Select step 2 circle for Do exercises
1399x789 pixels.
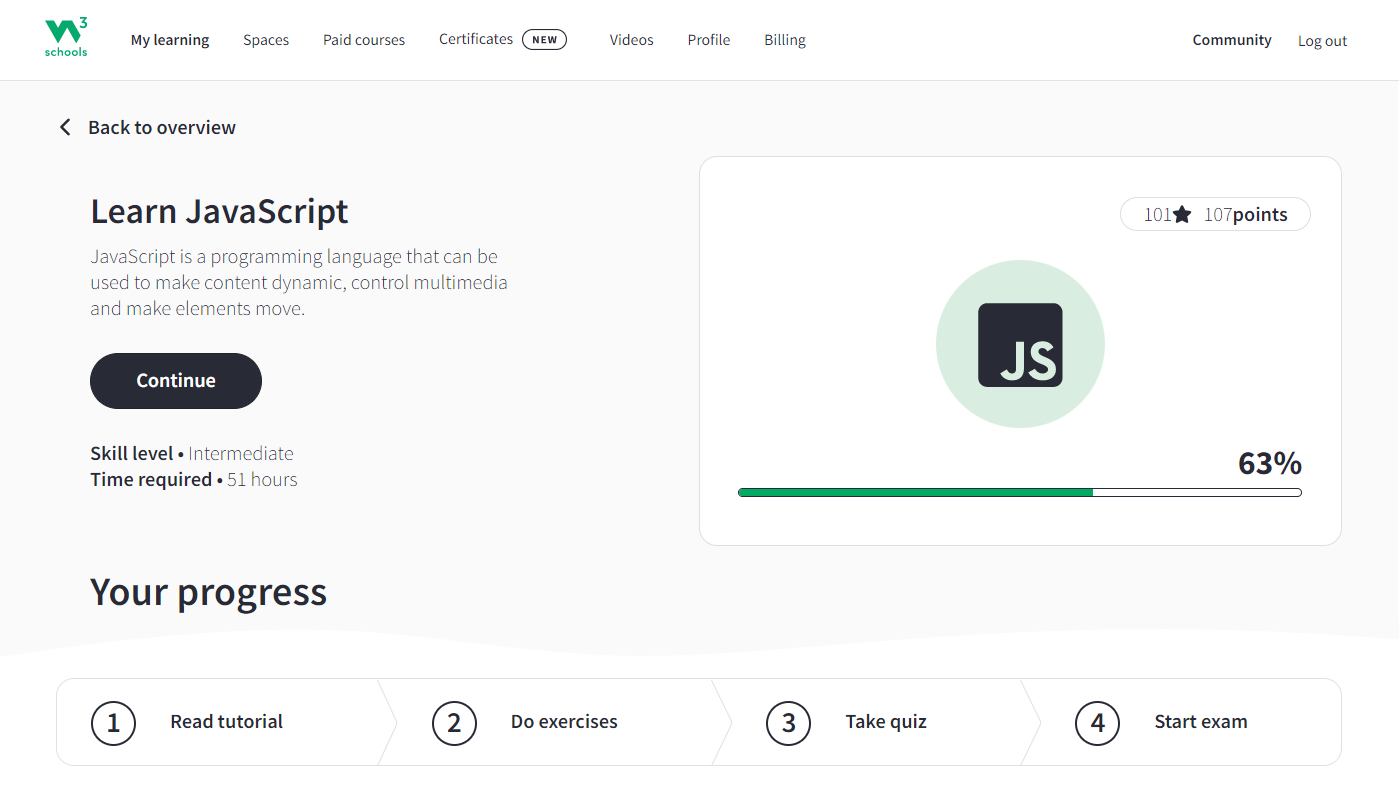click(x=454, y=722)
